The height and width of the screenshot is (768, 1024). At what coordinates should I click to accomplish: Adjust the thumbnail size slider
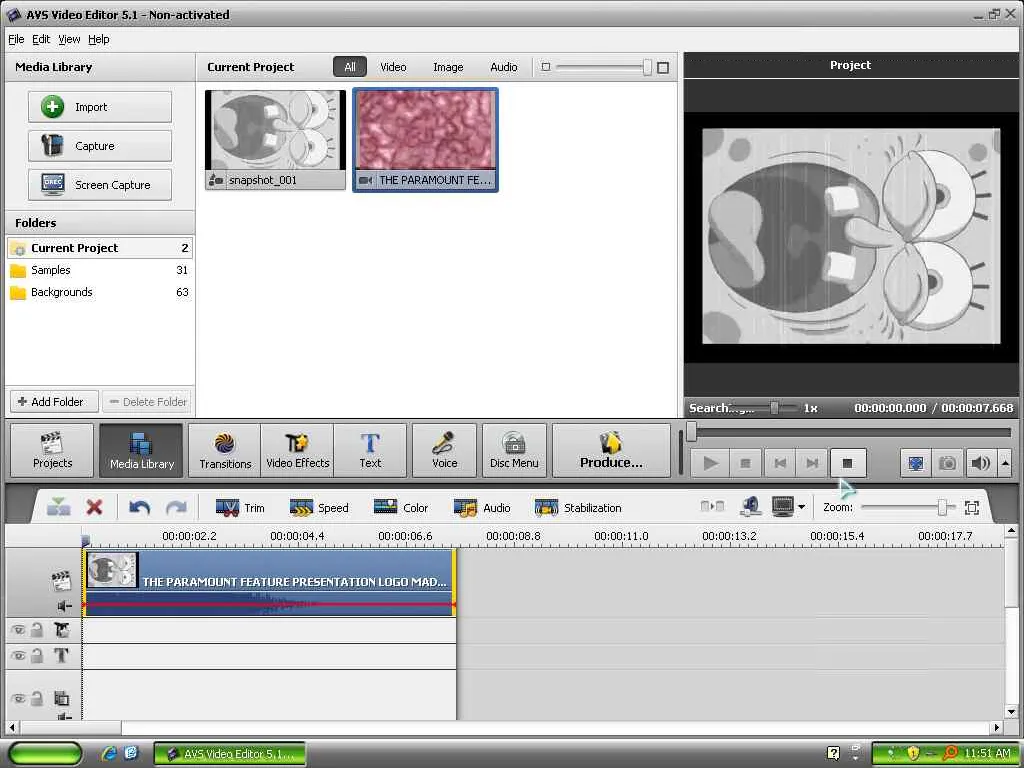647,67
